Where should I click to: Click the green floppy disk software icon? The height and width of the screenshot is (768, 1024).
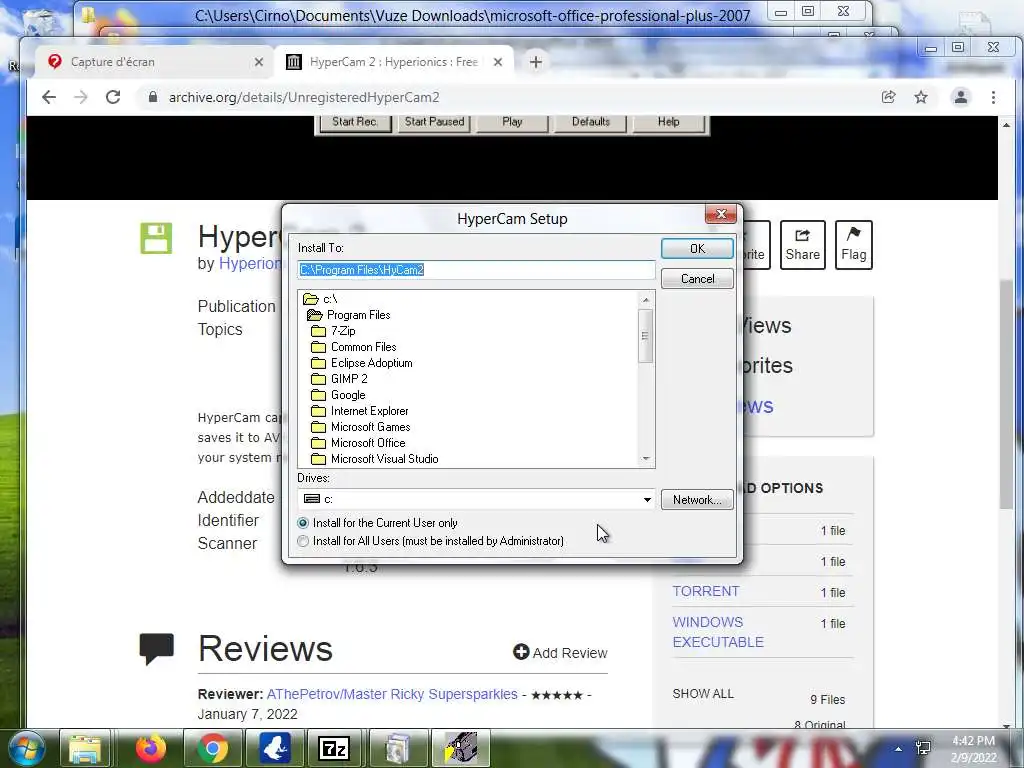coord(156,238)
